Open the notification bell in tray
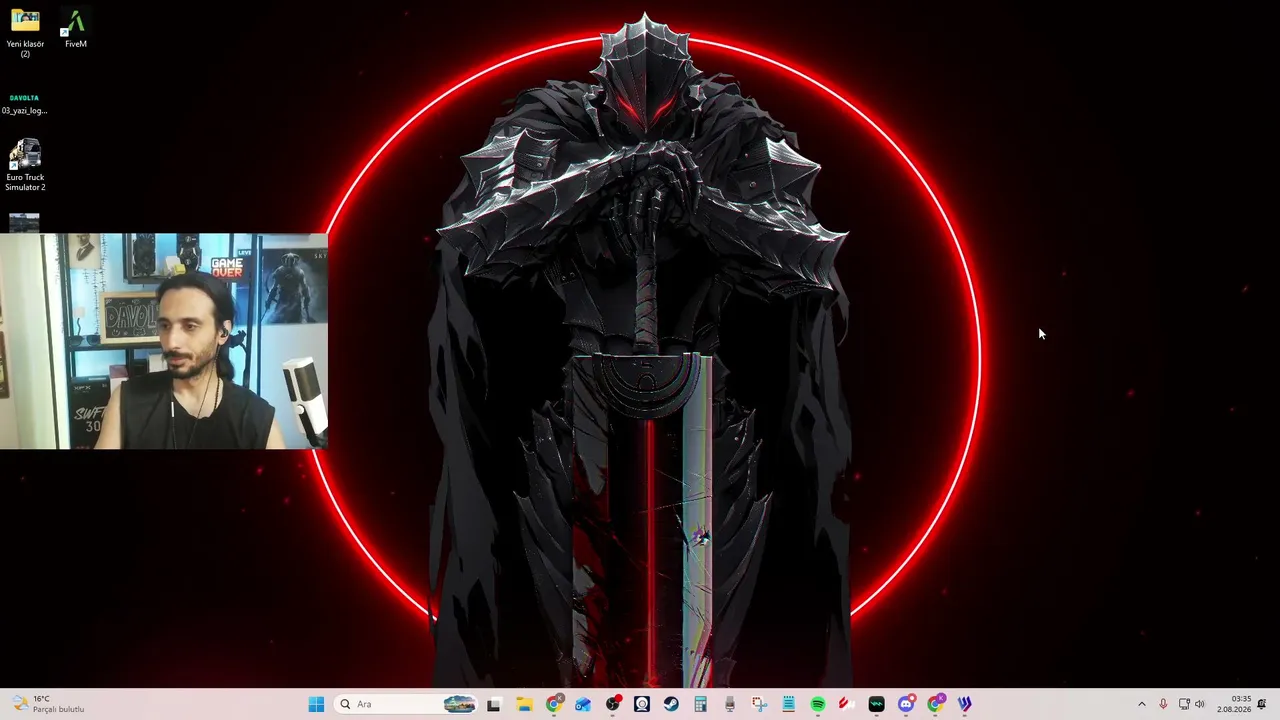1280x720 pixels. (1262, 704)
